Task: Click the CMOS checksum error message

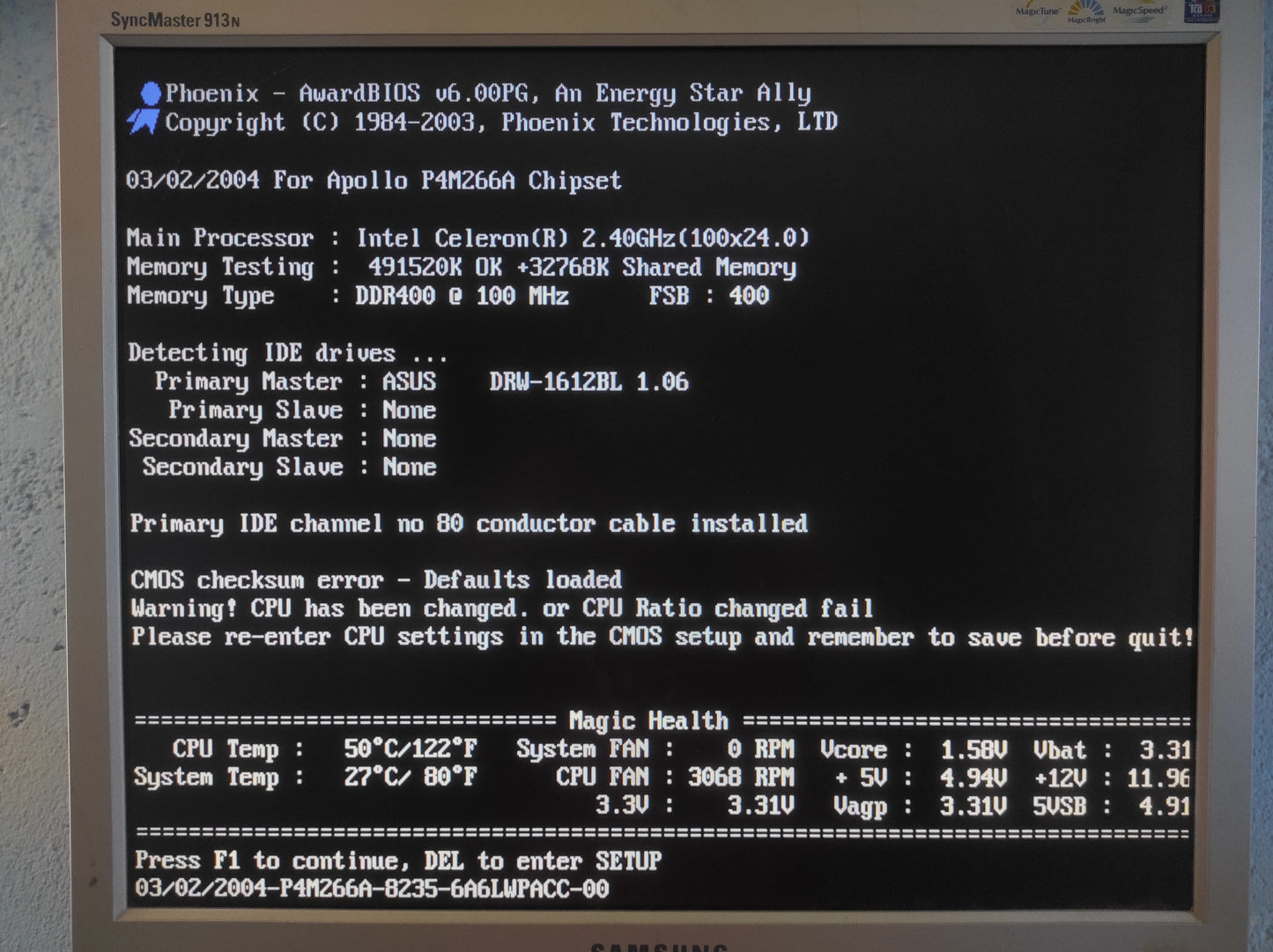Action: (376, 579)
